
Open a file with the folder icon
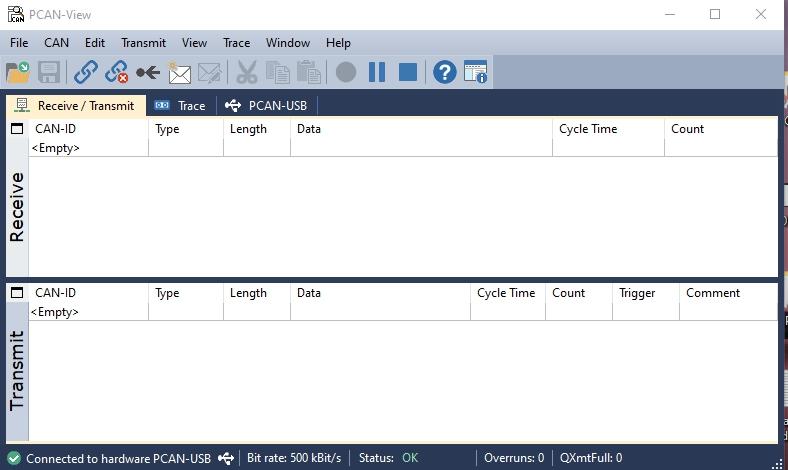click(x=18, y=72)
